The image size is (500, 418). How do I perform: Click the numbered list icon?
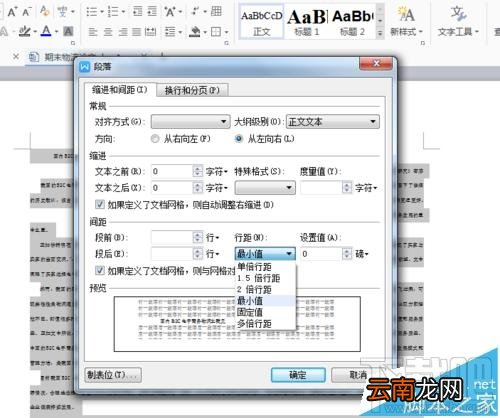click(x=113, y=12)
